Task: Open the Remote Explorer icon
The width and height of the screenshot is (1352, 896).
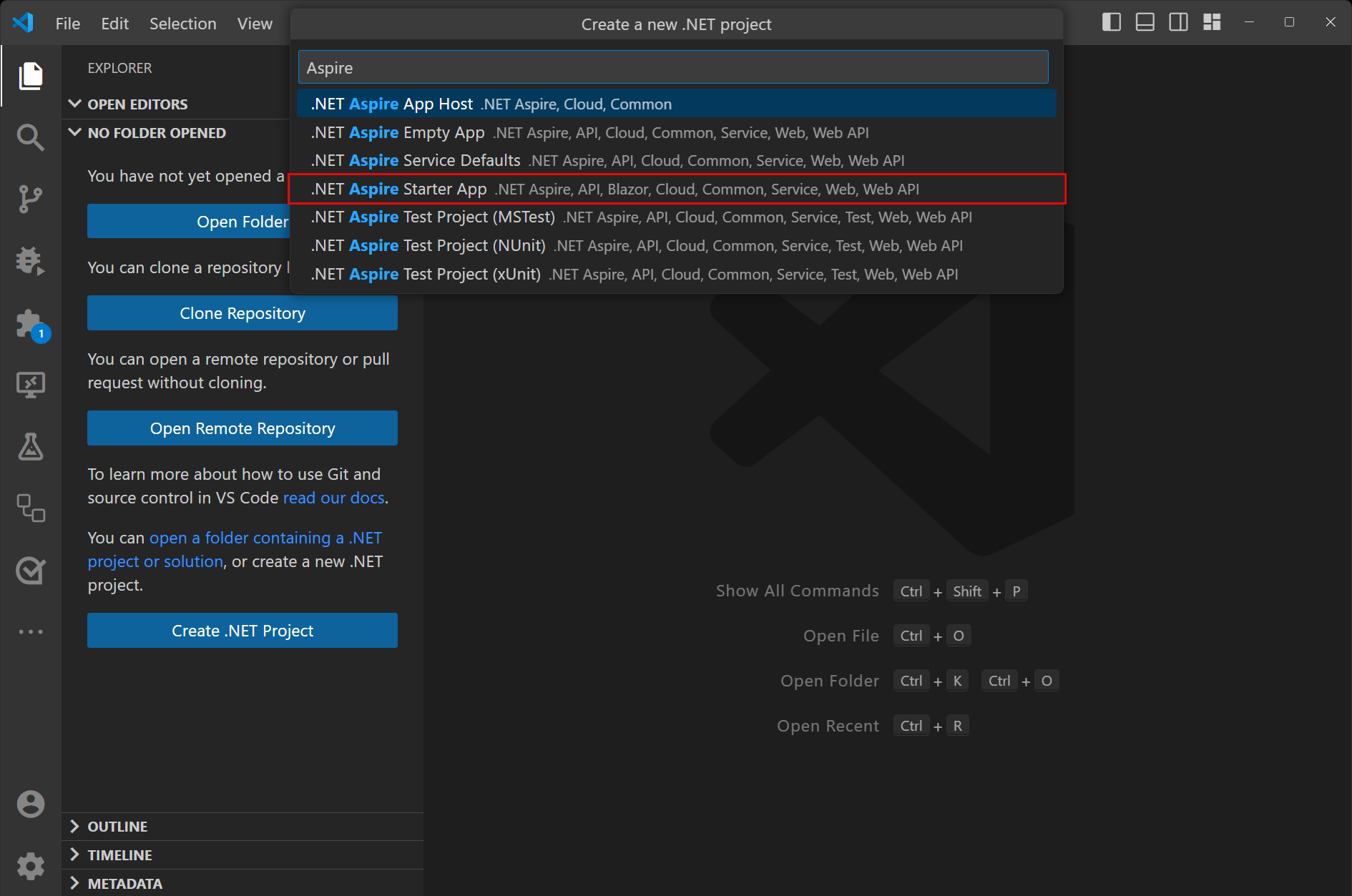Action: click(30, 385)
